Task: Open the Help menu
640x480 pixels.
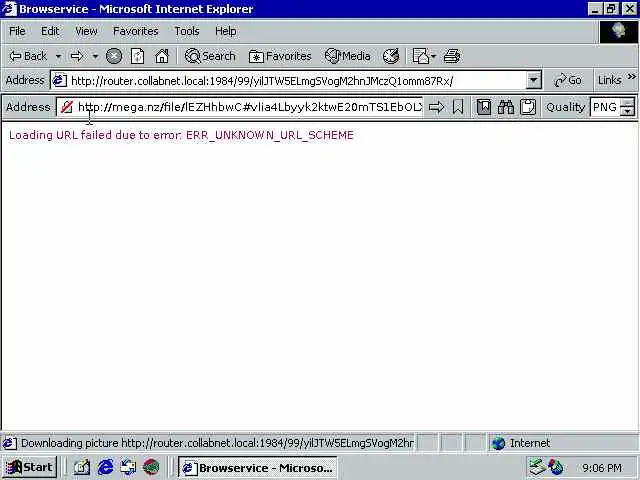Action: (x=225, y=31)
